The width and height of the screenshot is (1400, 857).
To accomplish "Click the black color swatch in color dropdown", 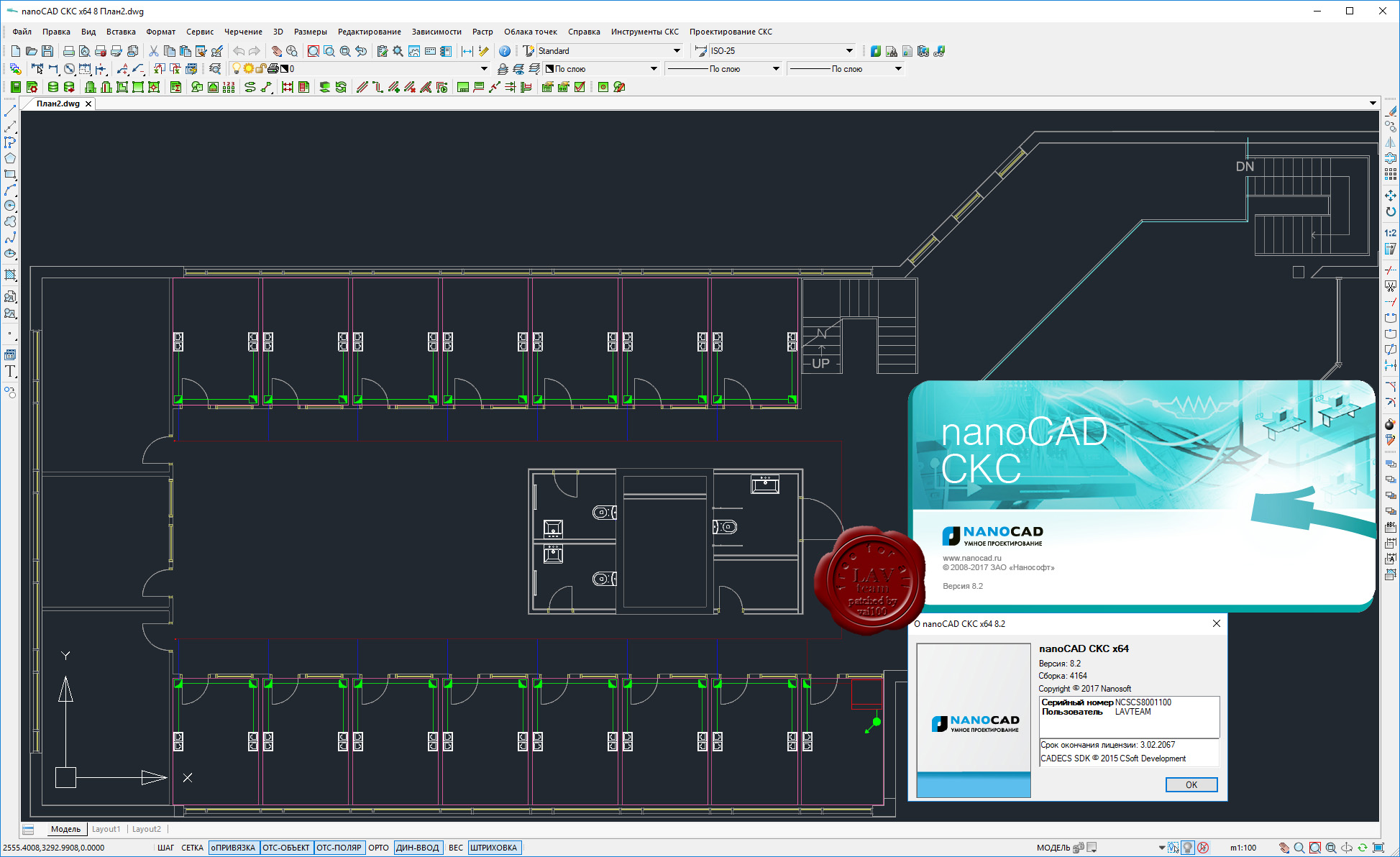I will pyautogui.click(x=549, y=69).
